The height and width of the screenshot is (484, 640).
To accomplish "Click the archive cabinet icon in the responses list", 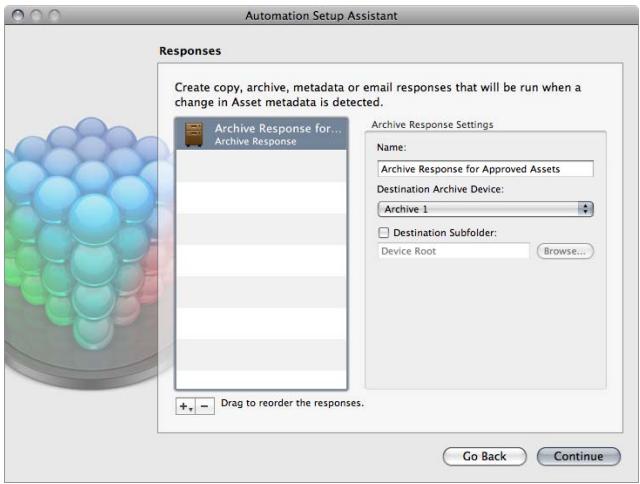I will pos(193,134).
